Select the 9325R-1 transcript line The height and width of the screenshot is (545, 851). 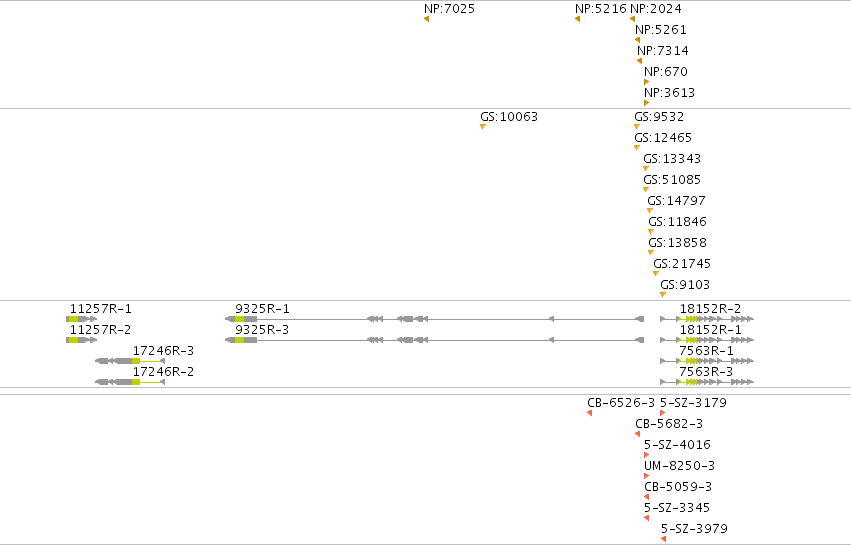435,319
